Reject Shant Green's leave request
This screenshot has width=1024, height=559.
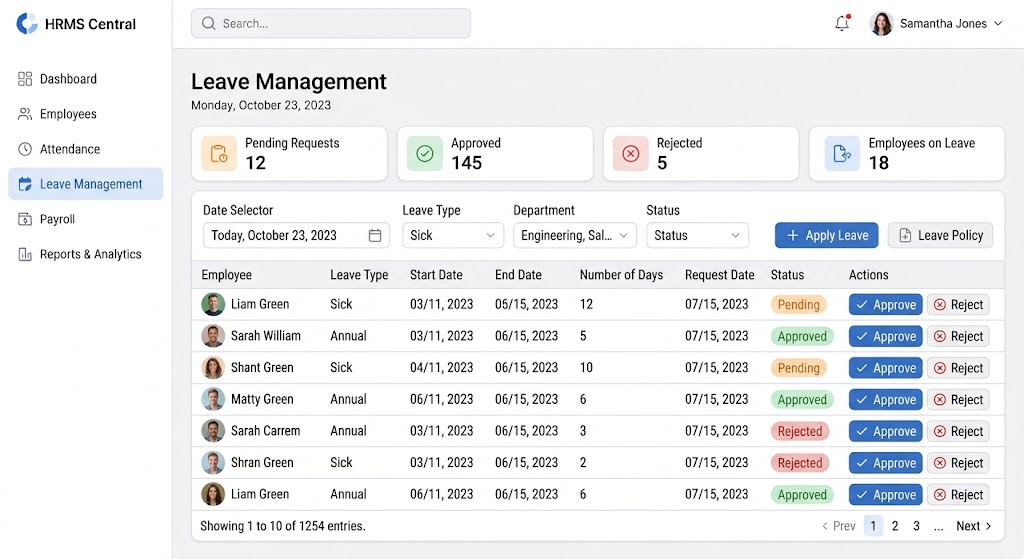coord(958,368)
